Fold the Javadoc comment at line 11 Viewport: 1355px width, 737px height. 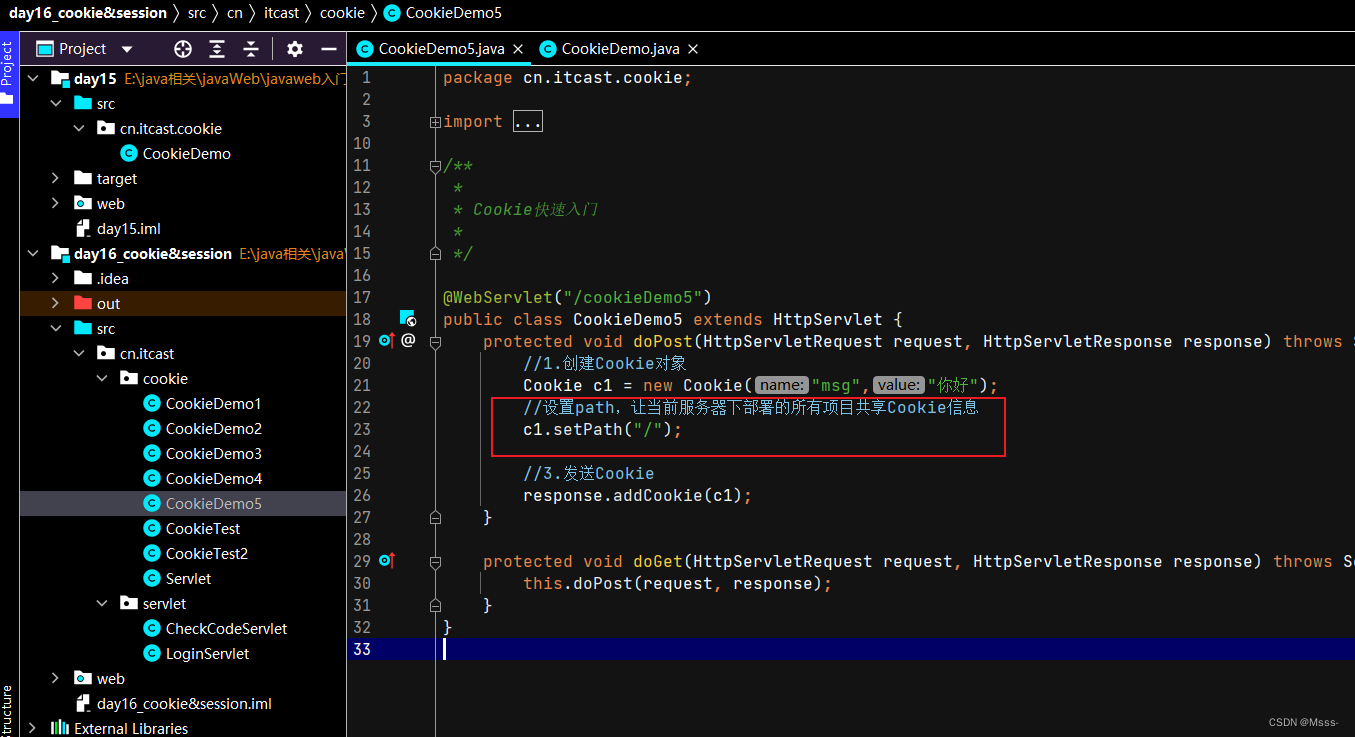[435, 166]
